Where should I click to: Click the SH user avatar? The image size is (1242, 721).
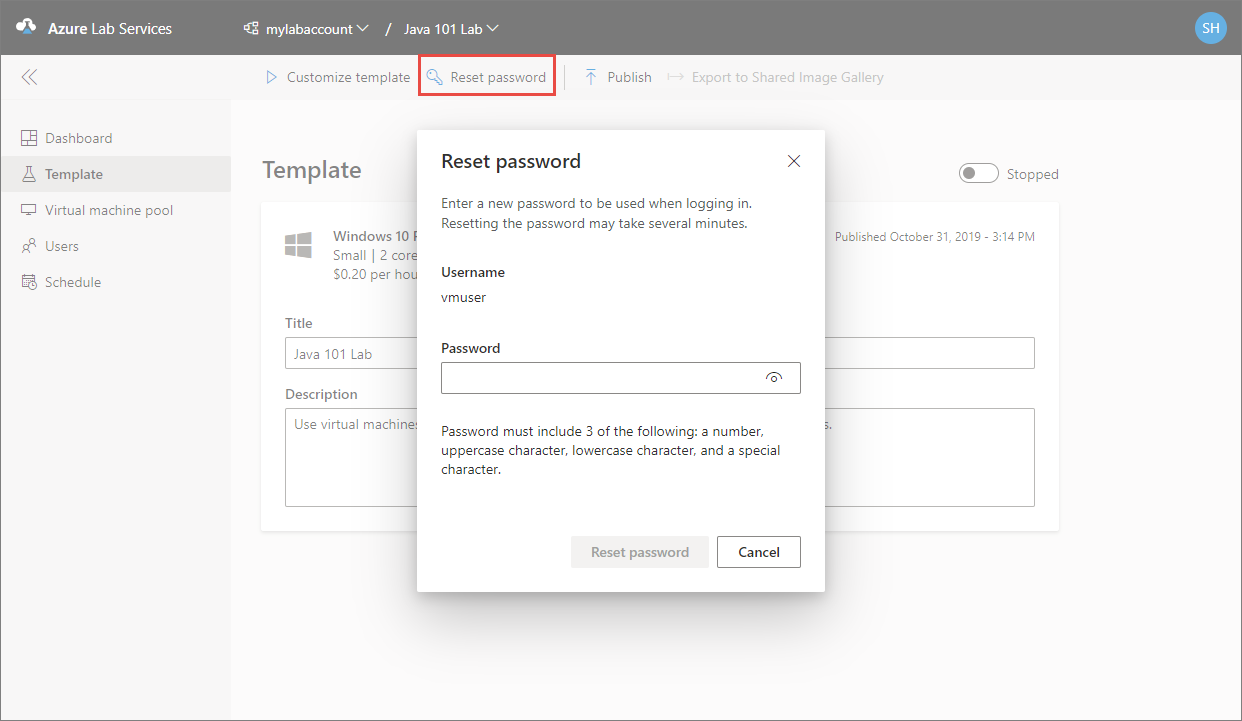point(1210,27)
